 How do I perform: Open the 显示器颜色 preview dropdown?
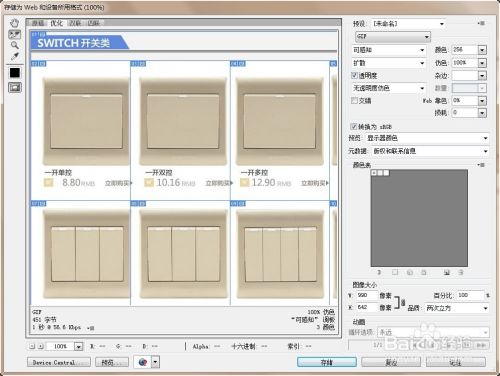pyautogui.click(x=427, y=138)
